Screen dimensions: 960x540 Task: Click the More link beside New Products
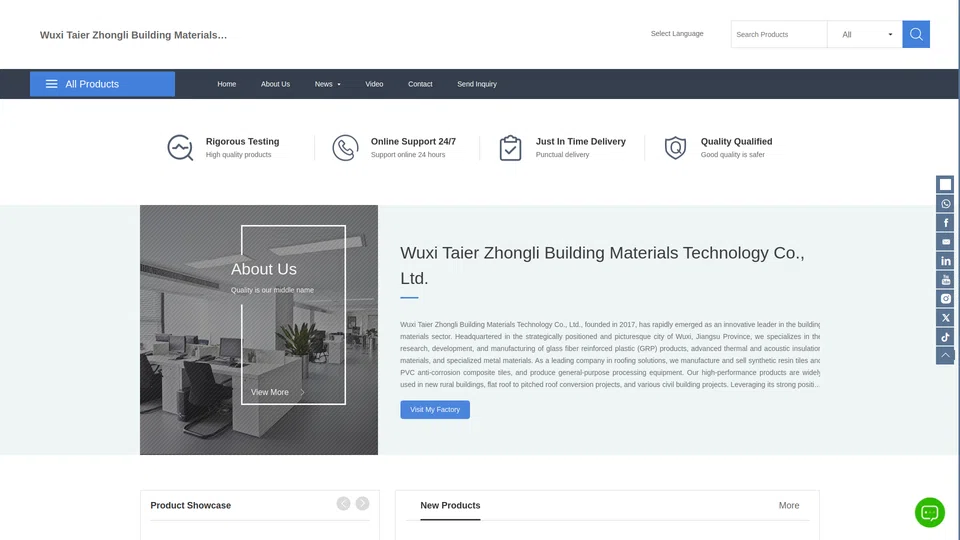click(x=789, y=505)
